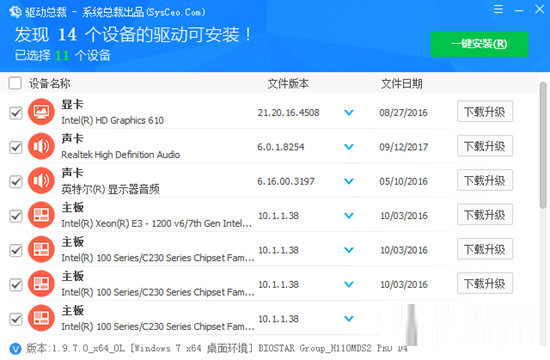Expand version dropdown in the Intel Xeon E3 row
This screenshot has height=360, width=550.
tap(349, 216)
